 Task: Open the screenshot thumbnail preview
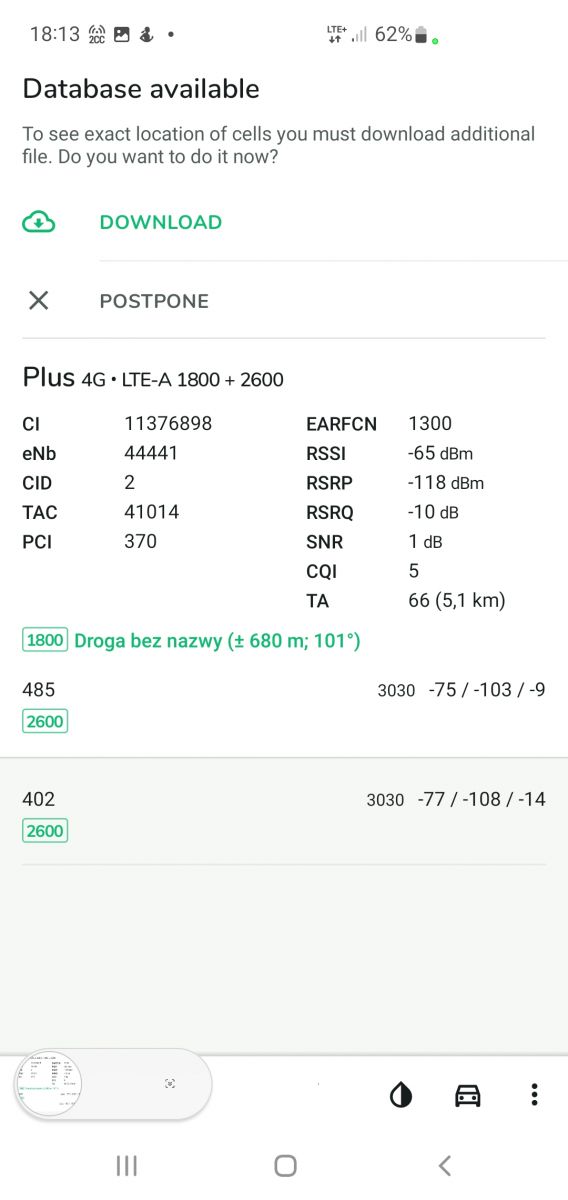click(x=48, y=1084)
